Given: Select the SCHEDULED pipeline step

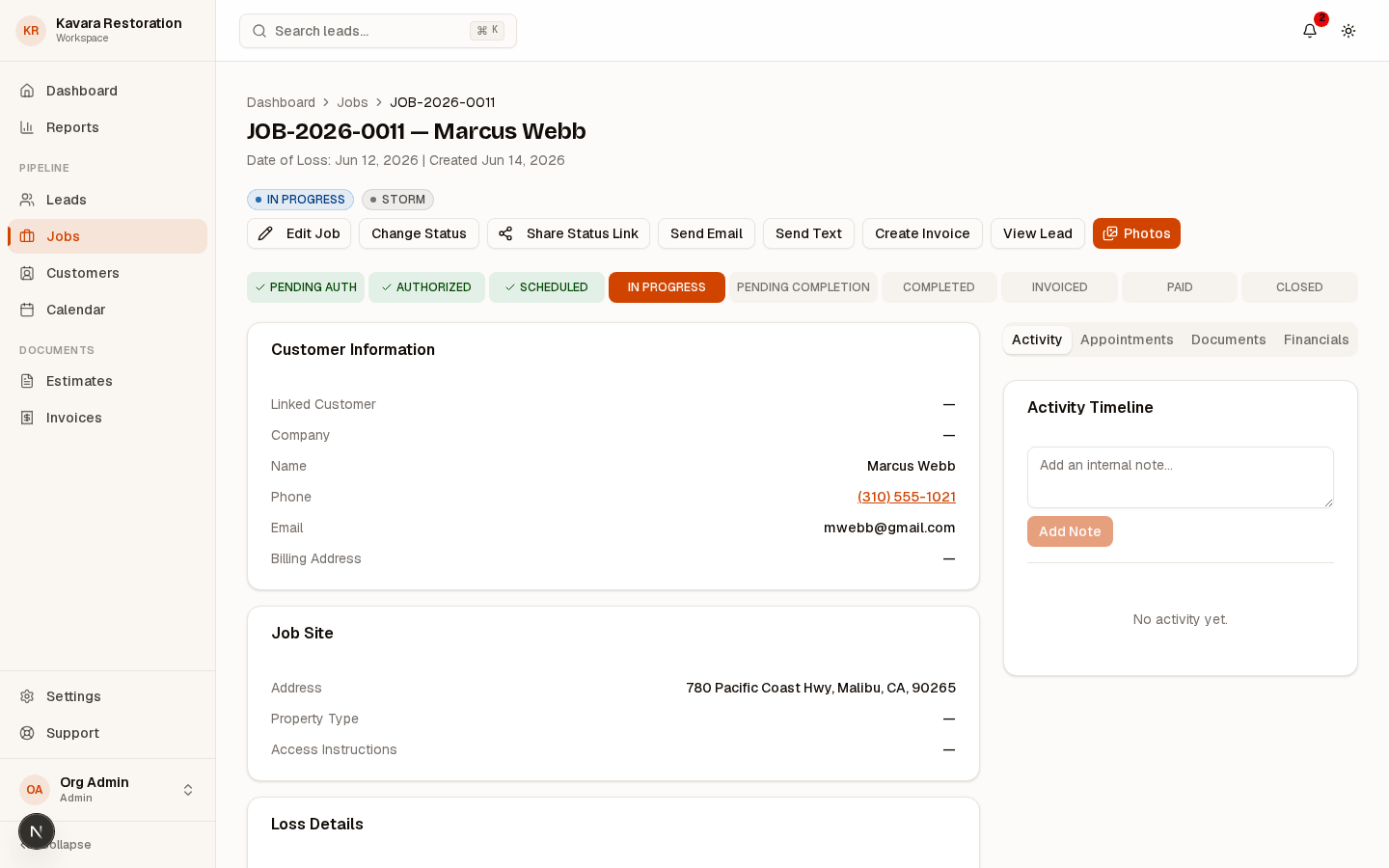Looking at the screenshot, I should (547, 287).
